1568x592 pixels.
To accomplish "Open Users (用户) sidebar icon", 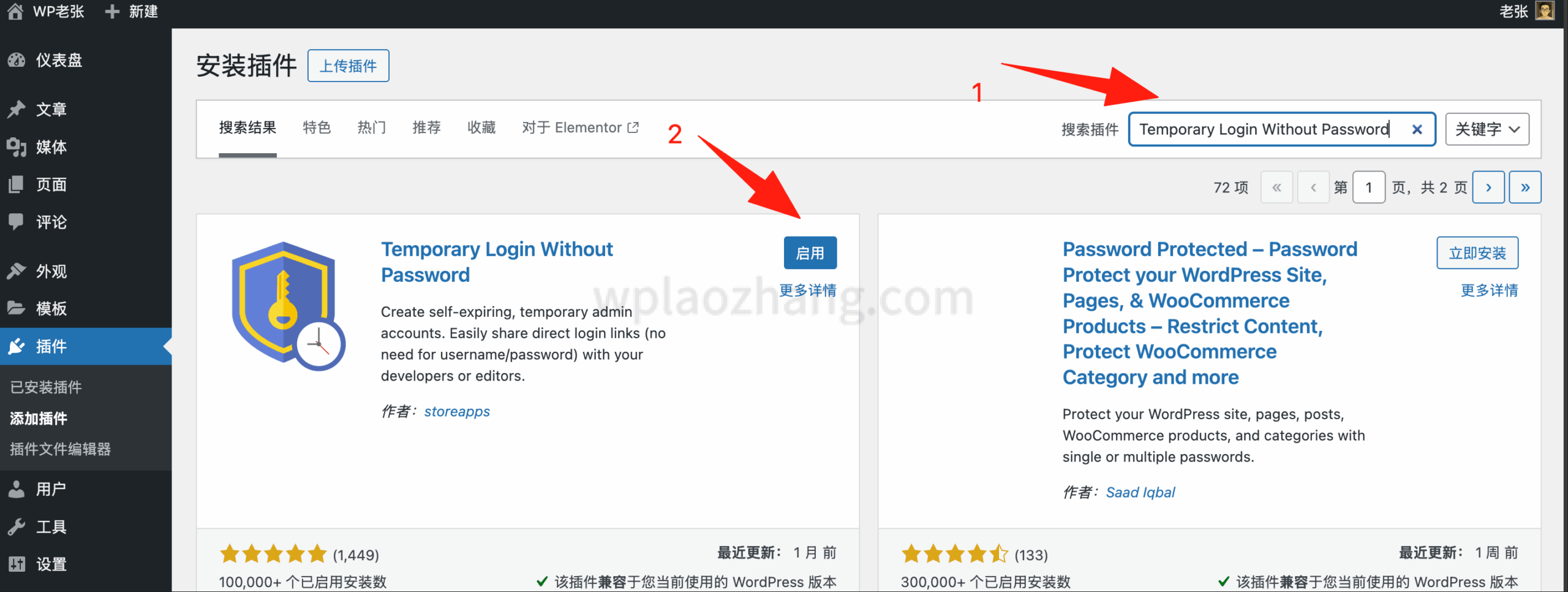I will point(17,489).
